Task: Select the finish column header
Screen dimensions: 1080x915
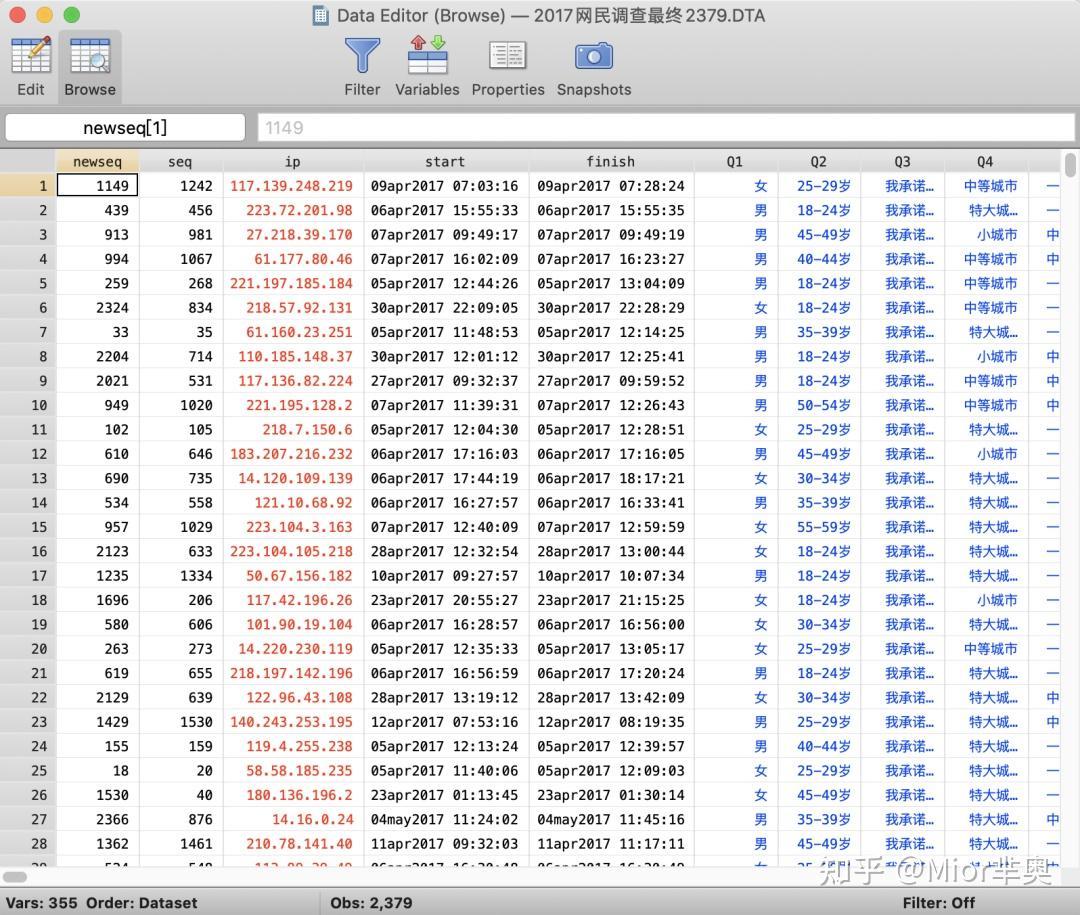Action: click(x=610, y=161)
